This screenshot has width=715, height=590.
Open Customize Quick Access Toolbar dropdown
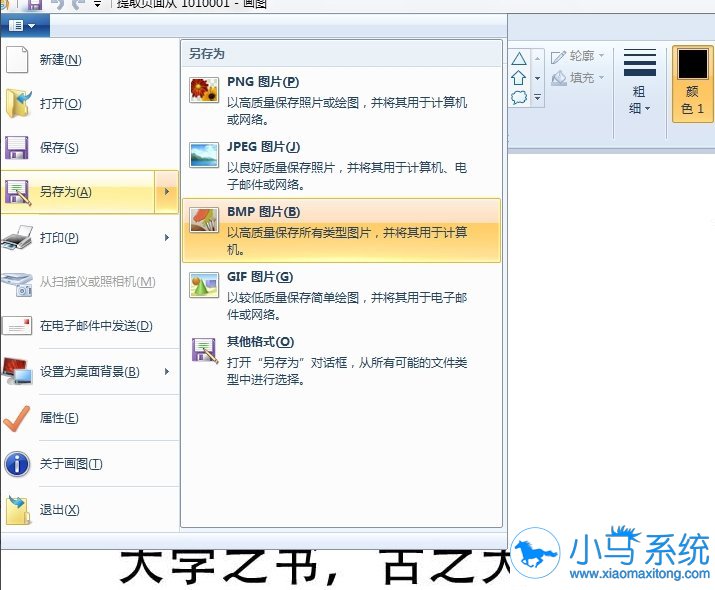[x=97, y=5]
